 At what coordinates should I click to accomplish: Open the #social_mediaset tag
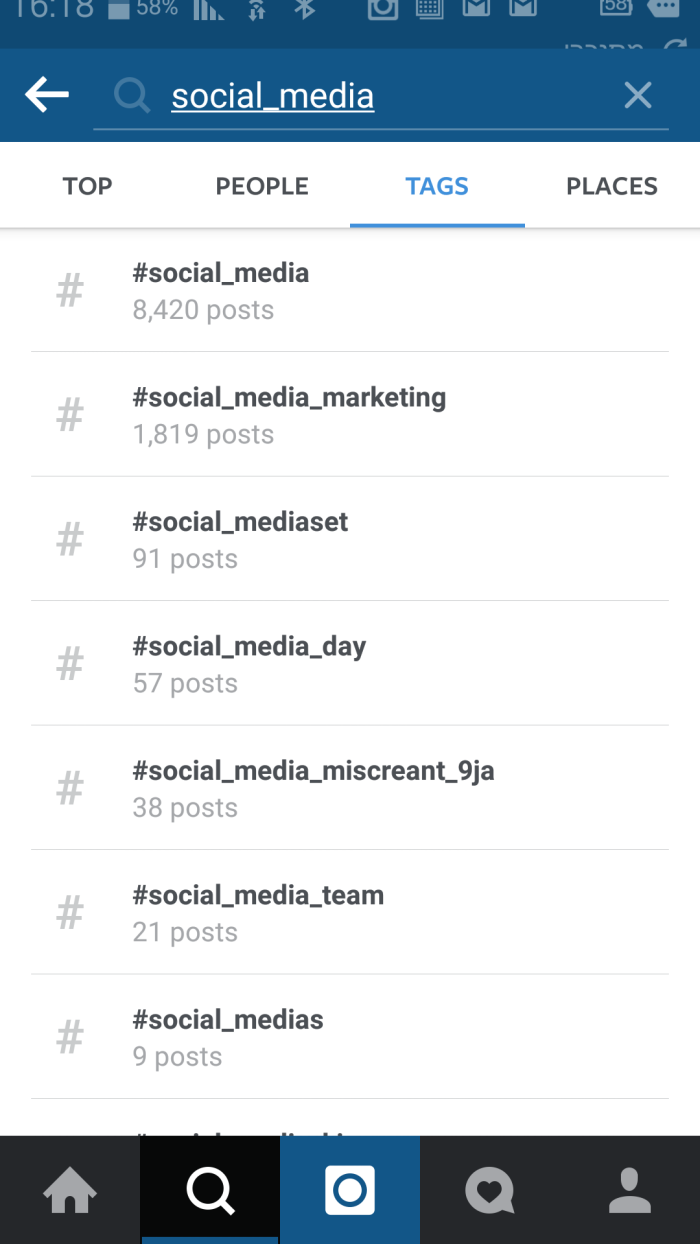350,539
